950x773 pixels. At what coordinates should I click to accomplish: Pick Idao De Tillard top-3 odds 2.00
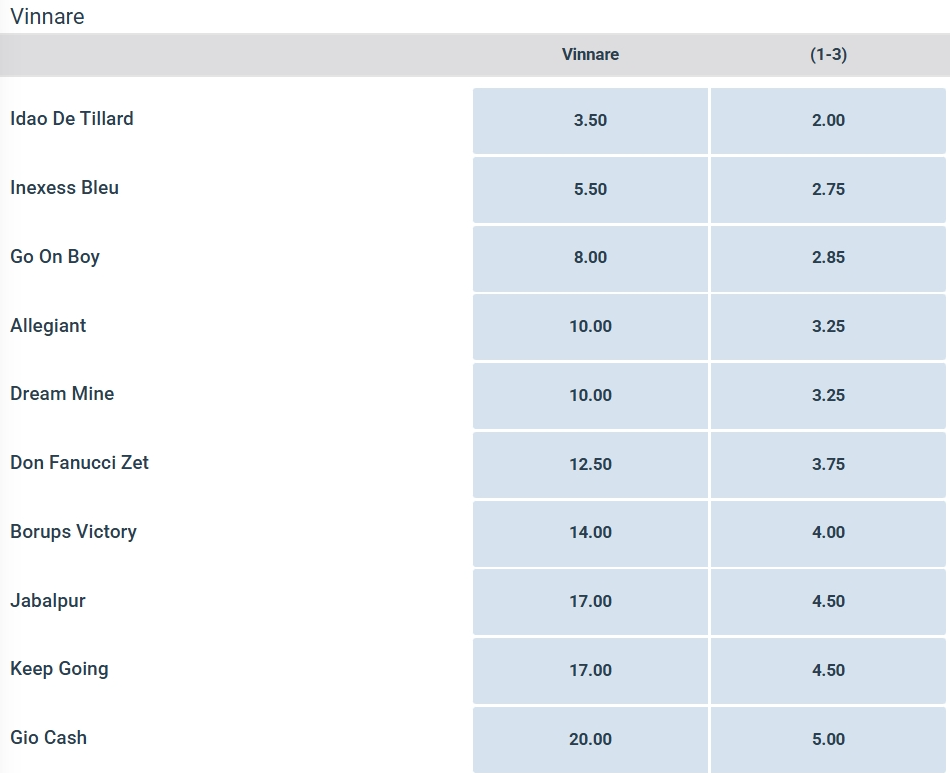[828, 121]
